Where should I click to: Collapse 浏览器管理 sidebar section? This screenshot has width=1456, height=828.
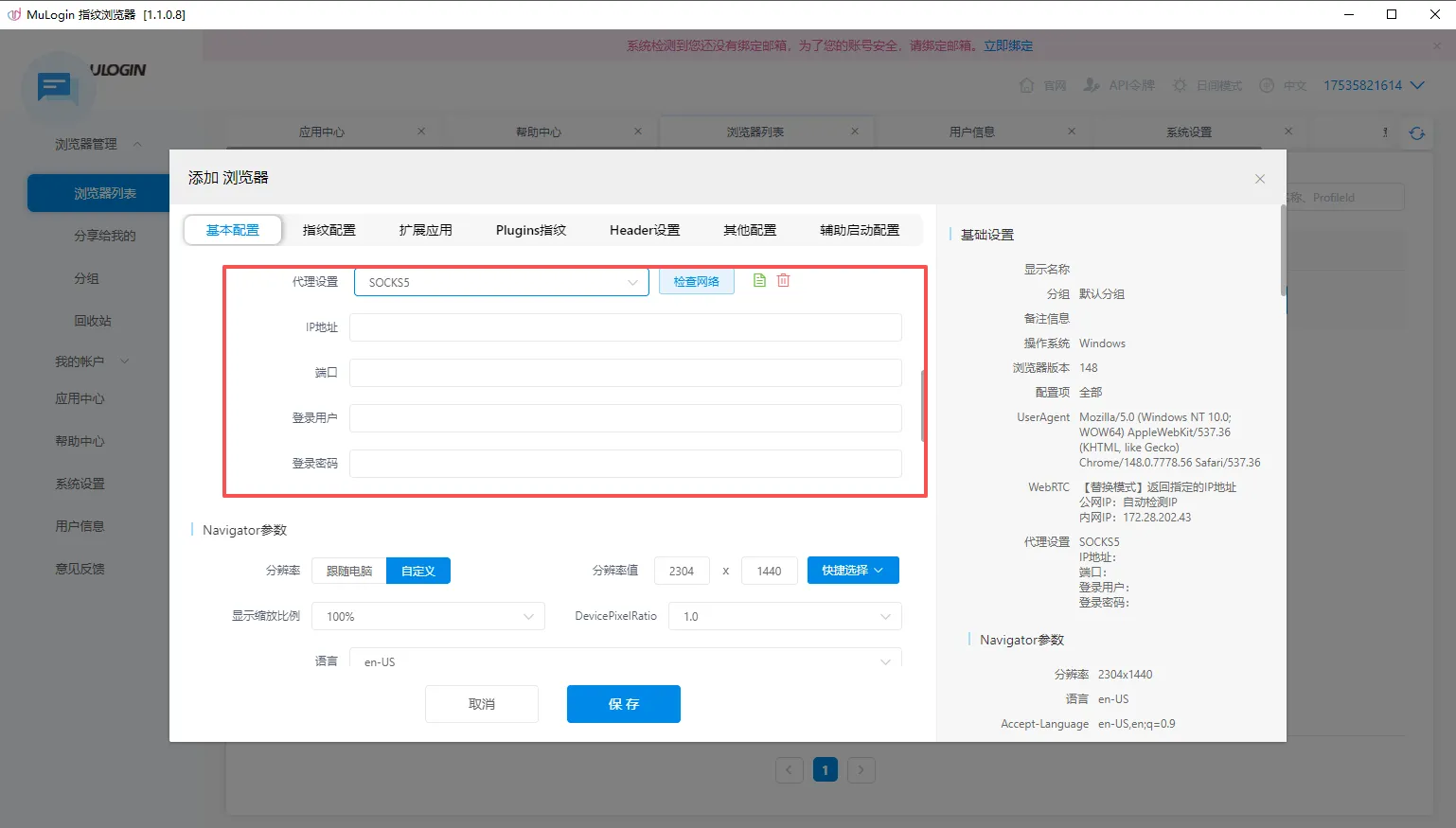98,144
